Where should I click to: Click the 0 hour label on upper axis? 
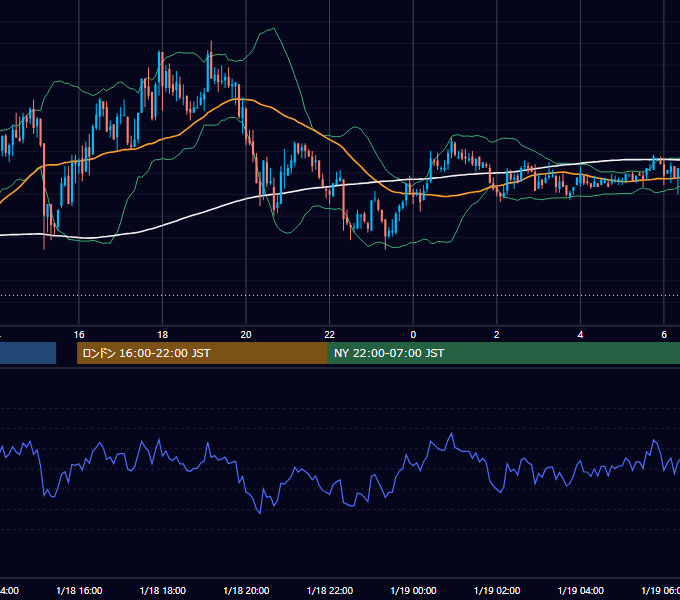click(x=413, y=335)
